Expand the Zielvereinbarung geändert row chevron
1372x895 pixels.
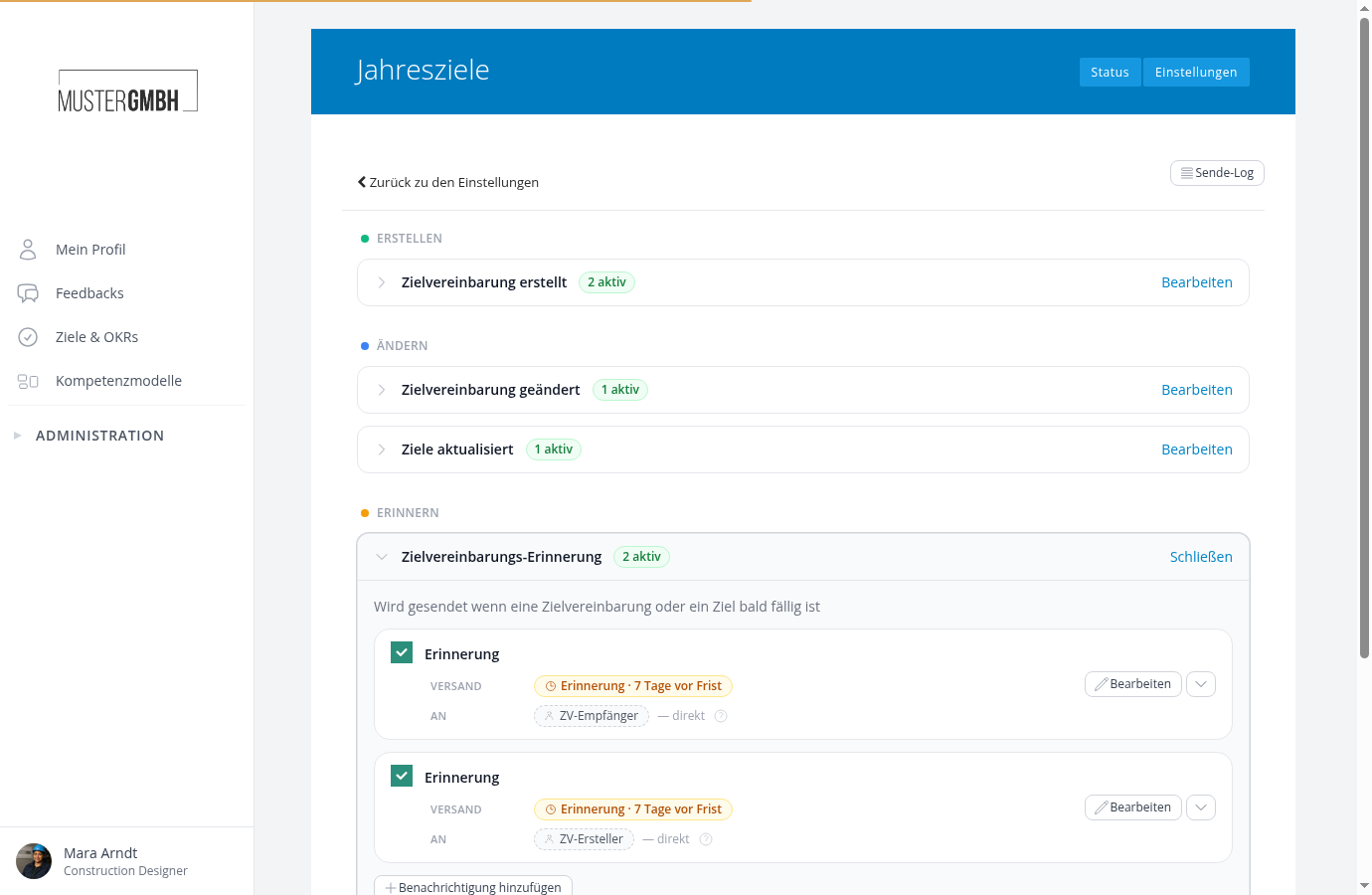click(382, 390)
